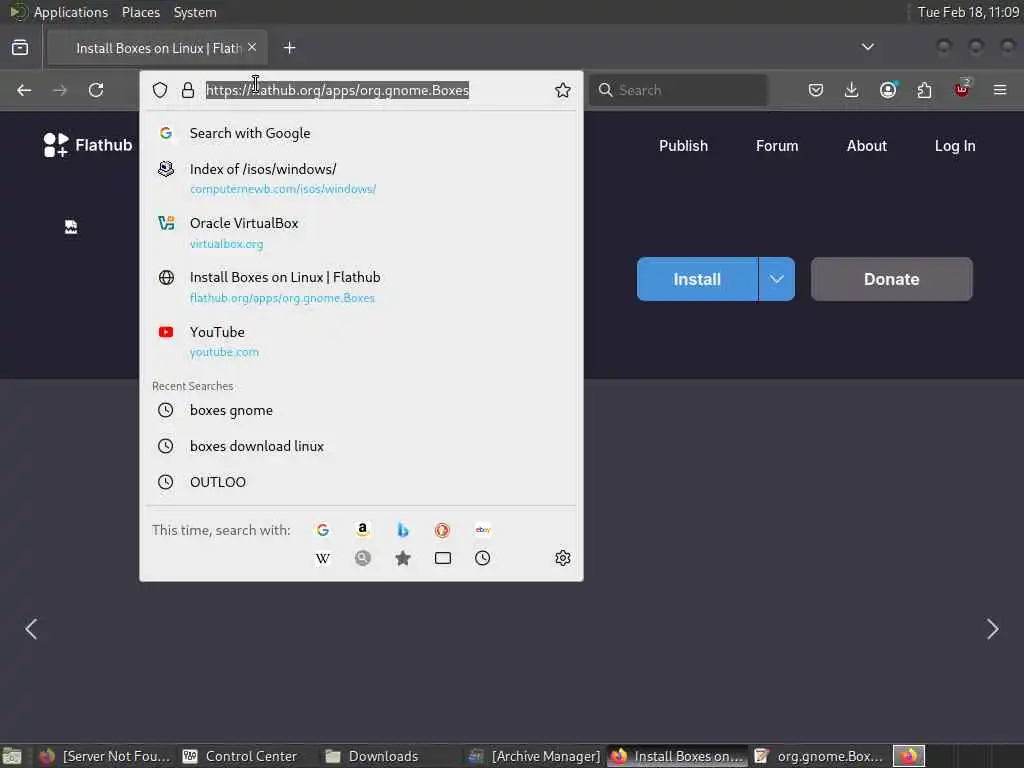
Task: Open the tracking protection shield icon
Action: click(160, 90)
